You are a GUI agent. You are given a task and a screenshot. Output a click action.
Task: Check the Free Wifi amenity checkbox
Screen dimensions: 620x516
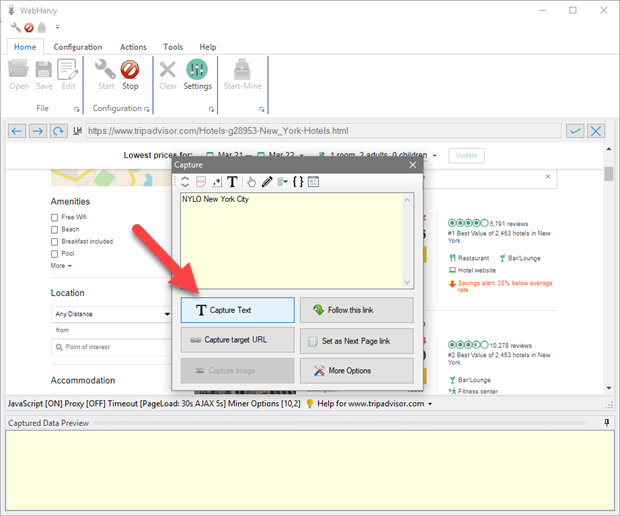tap(55, 217)
